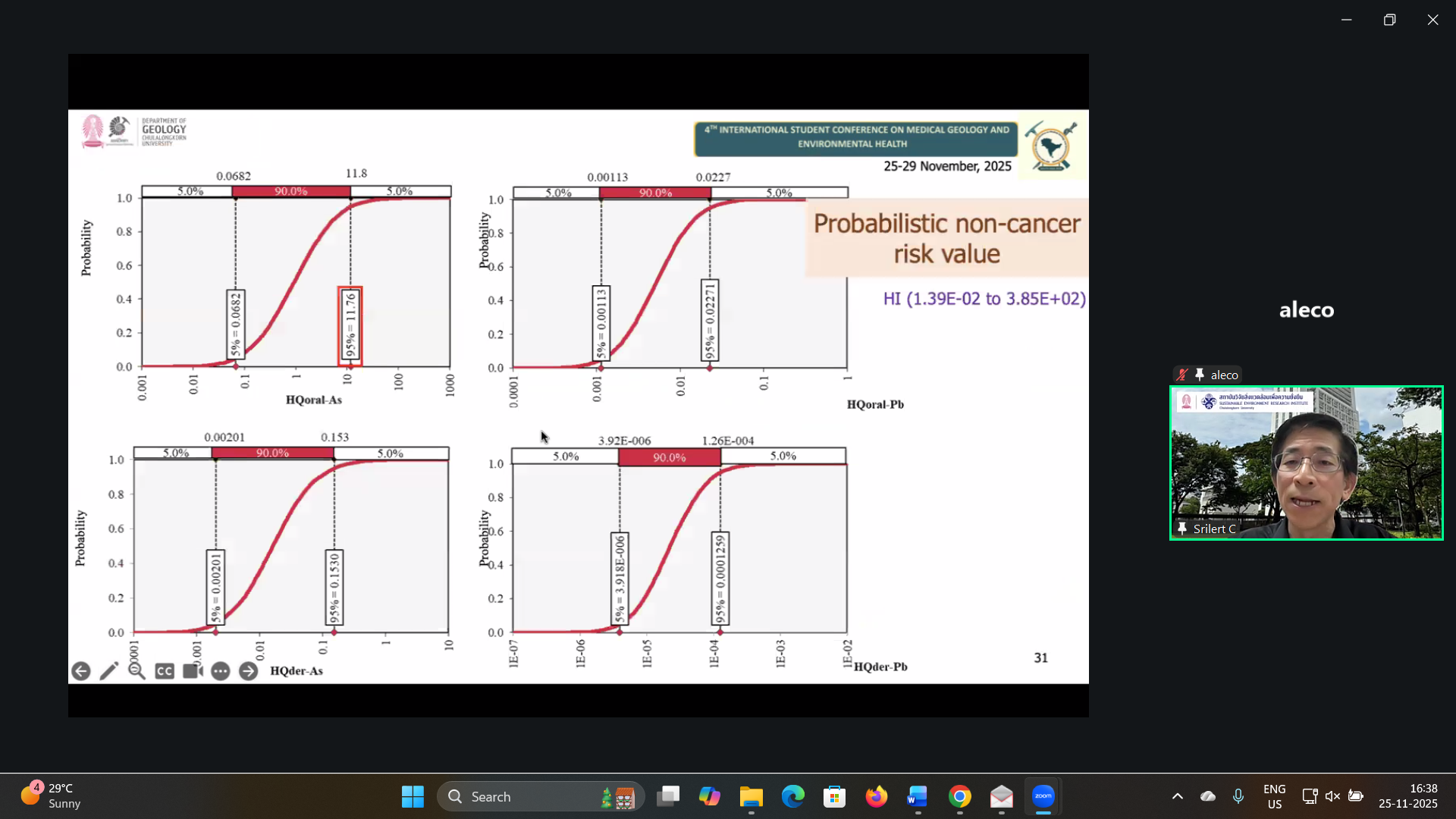Click the muted microphone indicator on aleco
This screenshot has height=819, width=1456.
coord(1181,374)
